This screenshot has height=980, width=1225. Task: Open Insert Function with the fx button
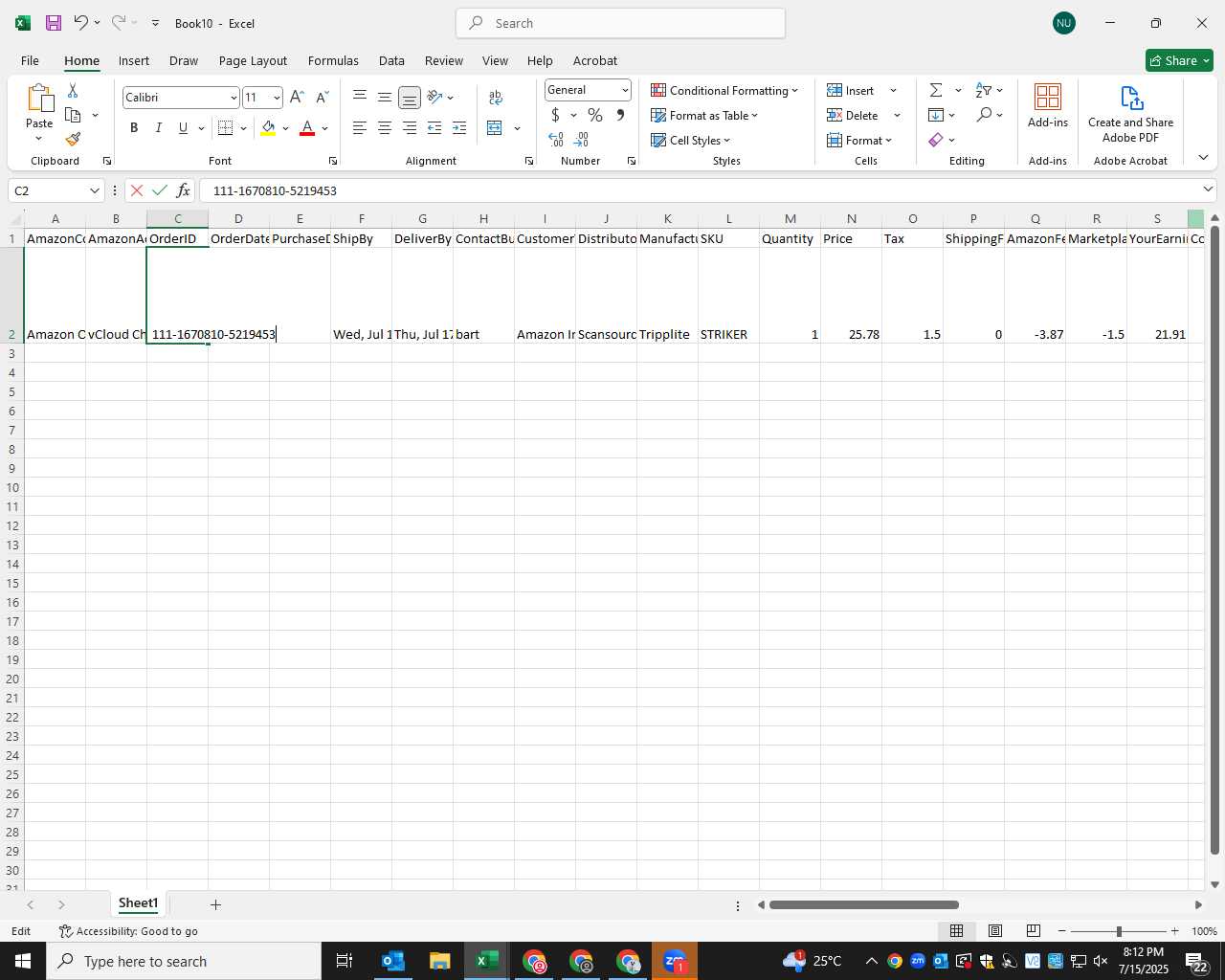coord(183,190)
